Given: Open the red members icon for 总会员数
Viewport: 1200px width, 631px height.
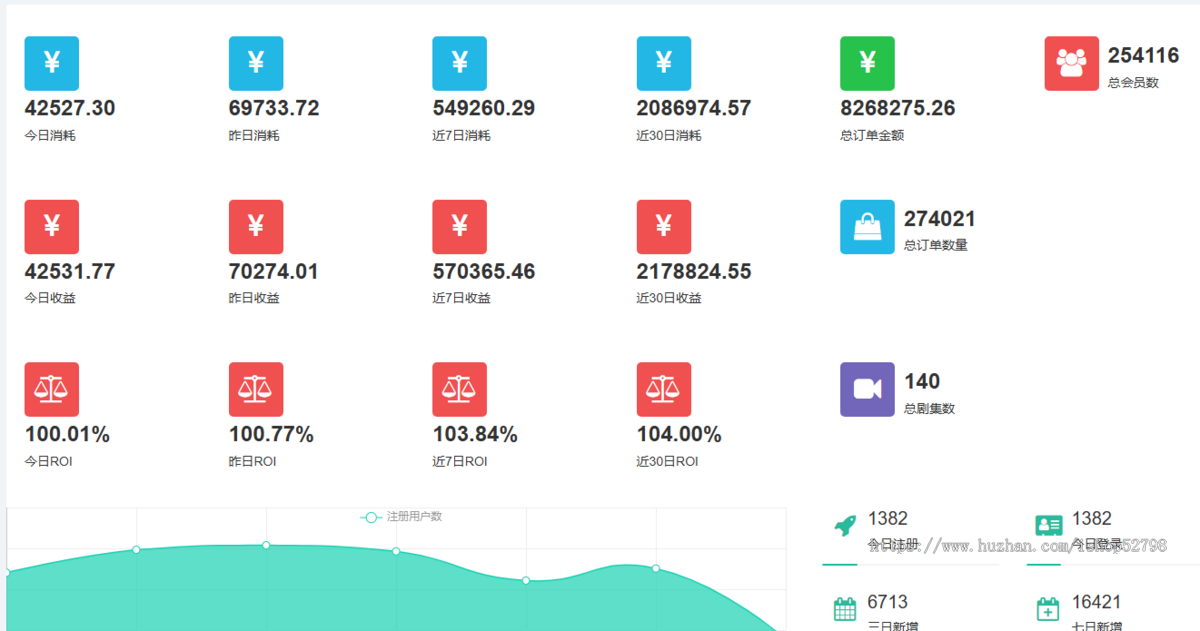Looking at the screenshot, I should pyautogui.click(x=1072, y=63).
